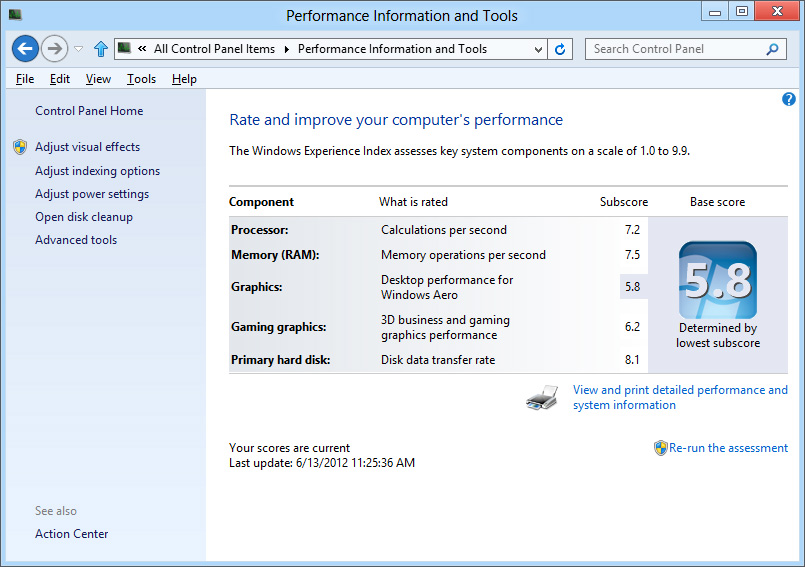The image size is (805, 567).
Task: Click the double chevron in address bar
Action: [x=142, y=49]
